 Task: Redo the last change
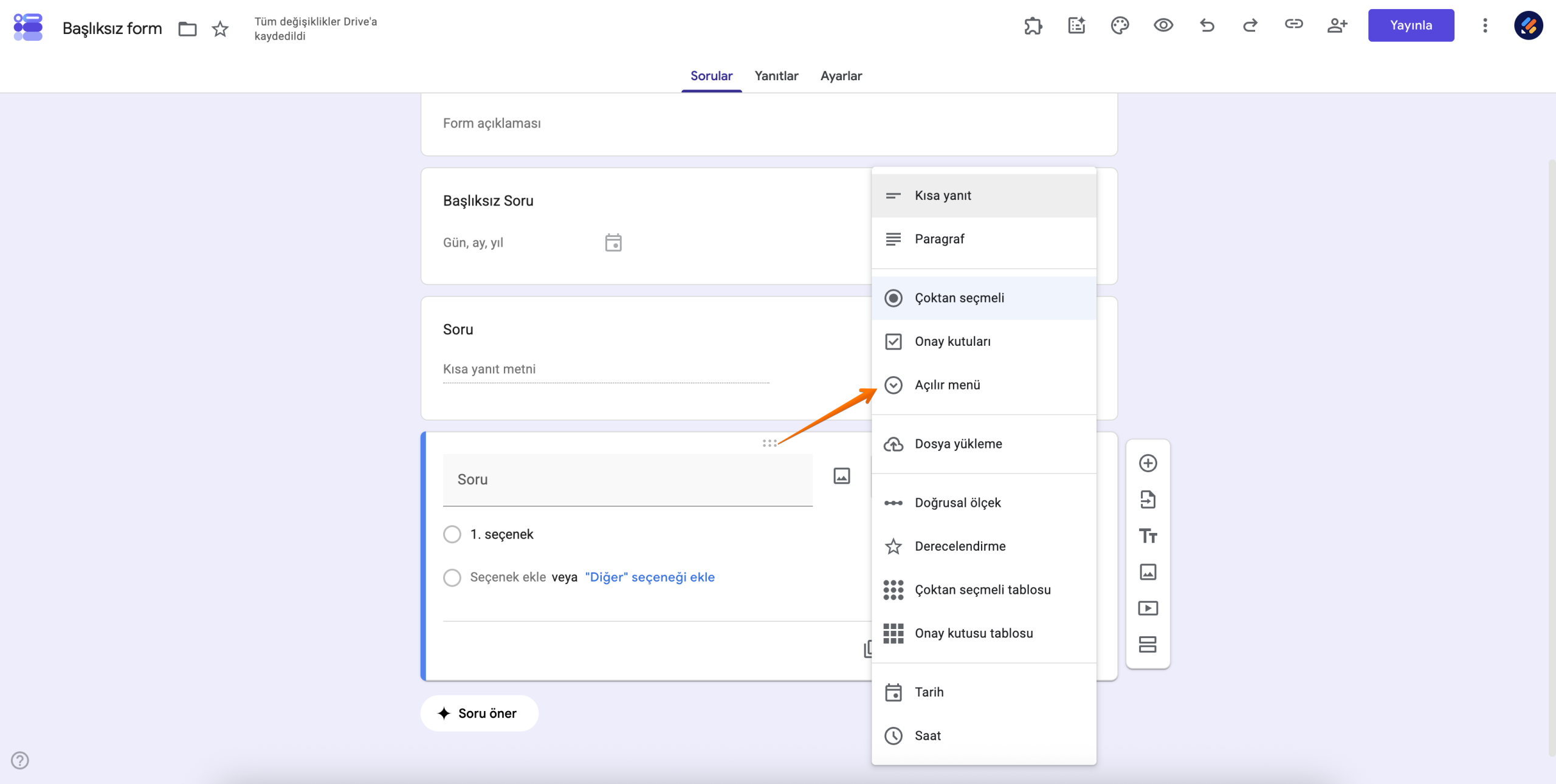click(x=1250, y=26)
